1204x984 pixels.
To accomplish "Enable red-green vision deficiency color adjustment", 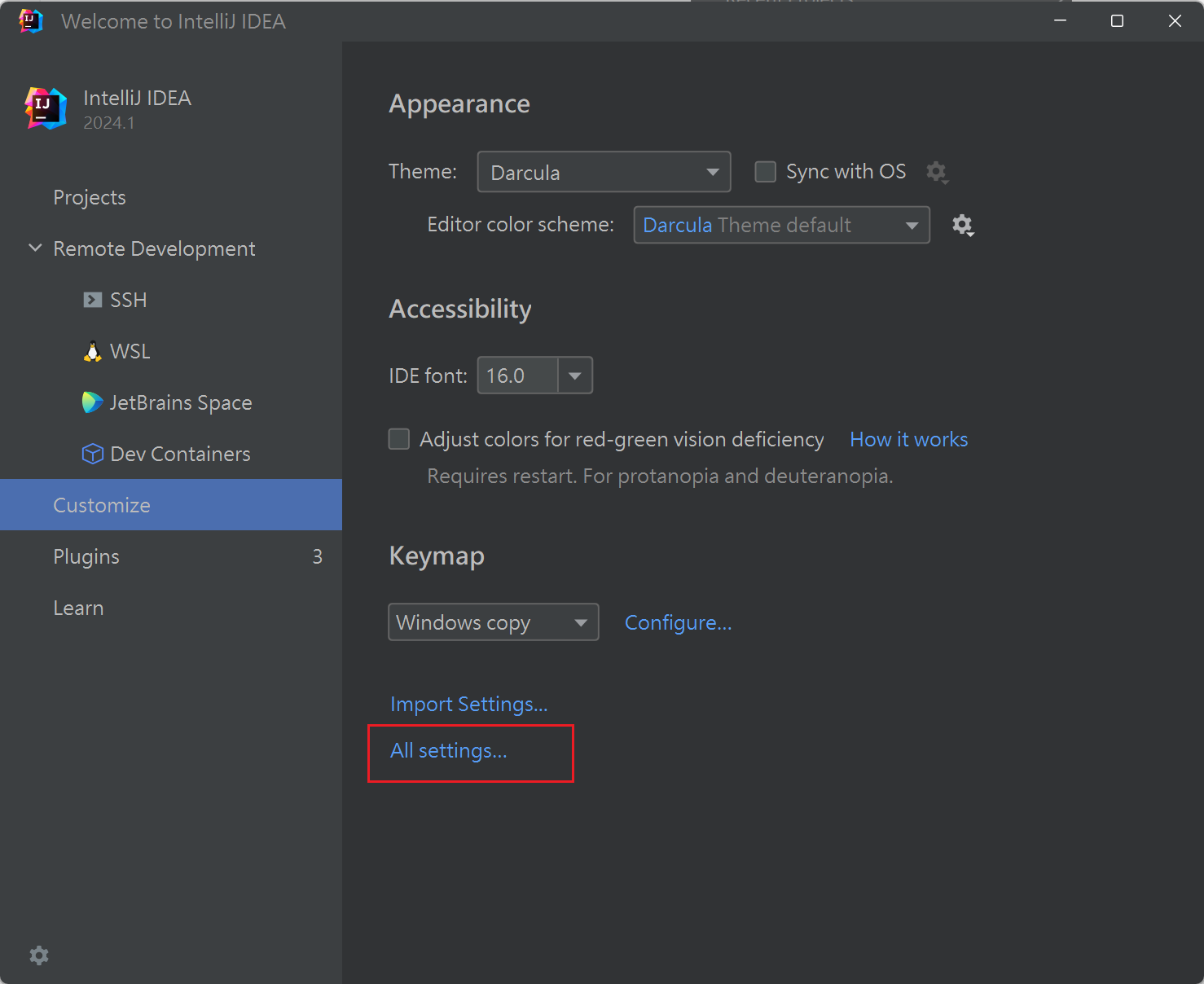I will point(399,440).
